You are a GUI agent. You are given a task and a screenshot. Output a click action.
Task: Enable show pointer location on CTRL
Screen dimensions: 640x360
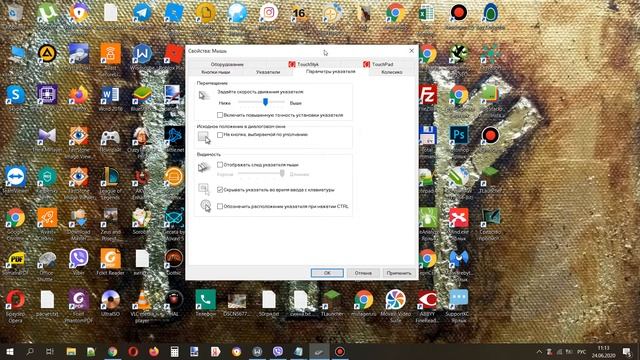[220, 207]
